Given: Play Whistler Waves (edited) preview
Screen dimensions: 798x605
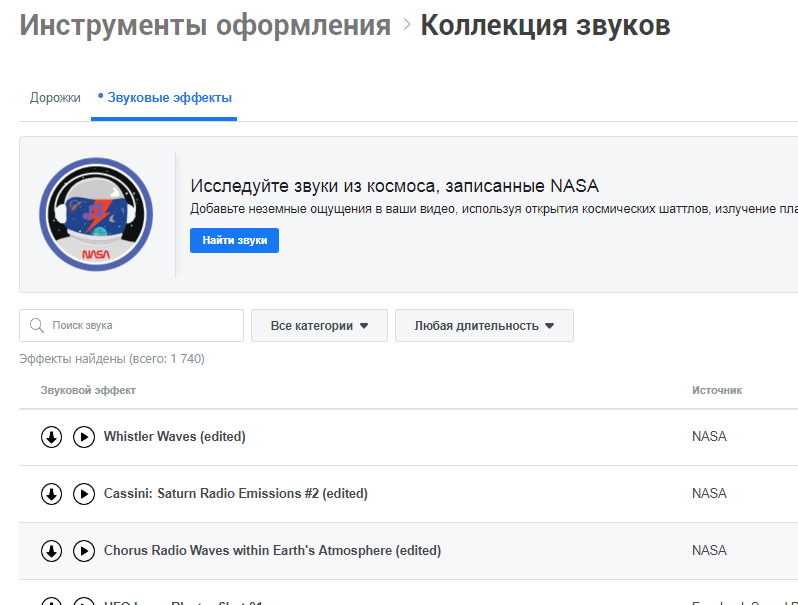Looking at the screenshot, I should (x=84, y=437).
